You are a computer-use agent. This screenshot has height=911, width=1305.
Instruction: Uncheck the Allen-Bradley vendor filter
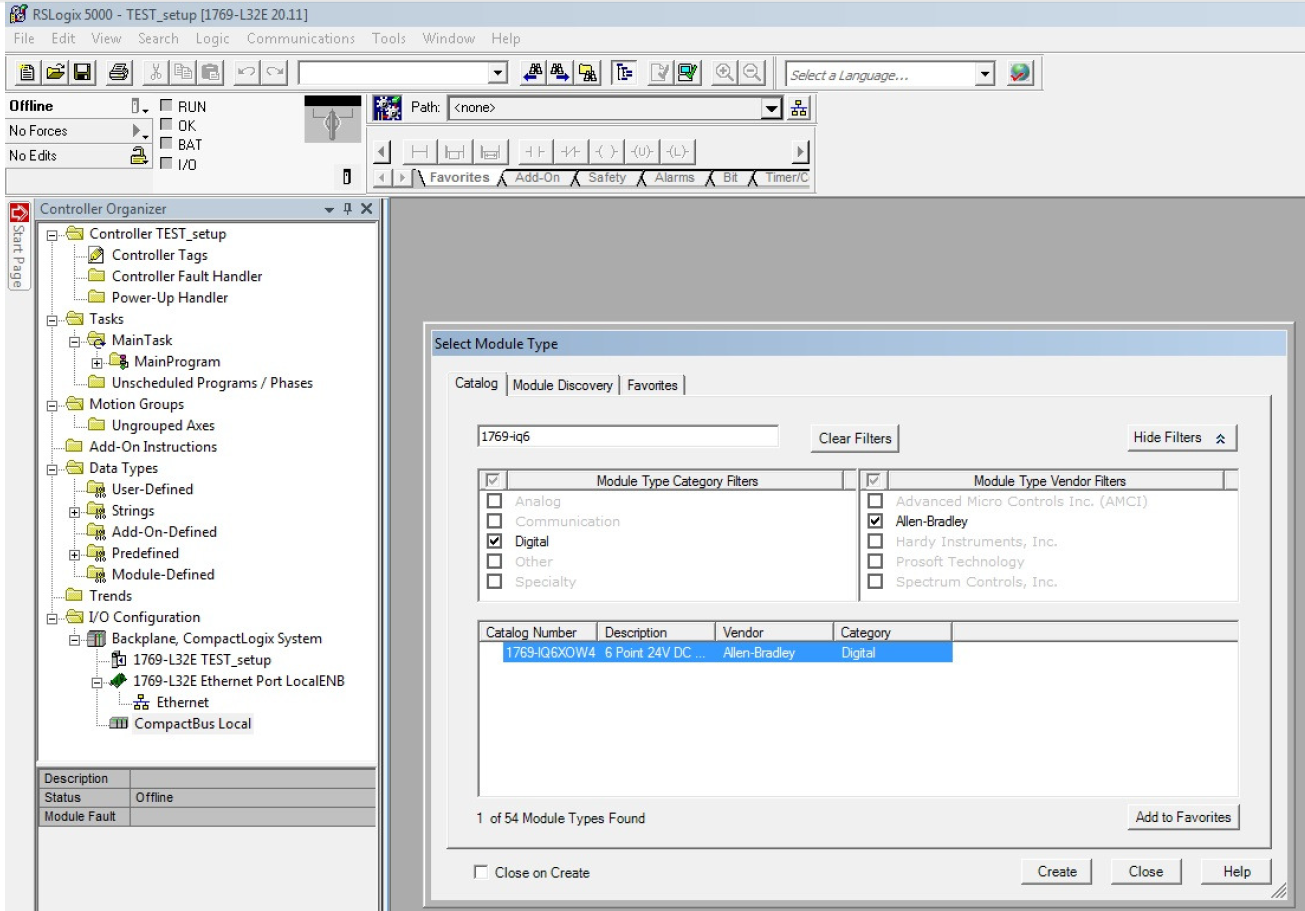(x=875, y=521)
